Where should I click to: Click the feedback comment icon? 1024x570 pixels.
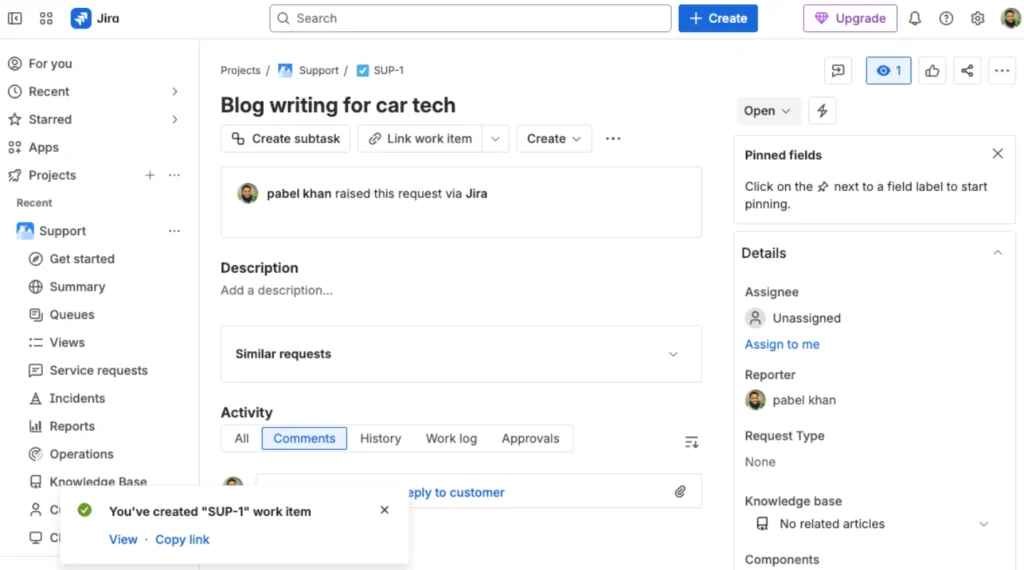click(838, 71)
